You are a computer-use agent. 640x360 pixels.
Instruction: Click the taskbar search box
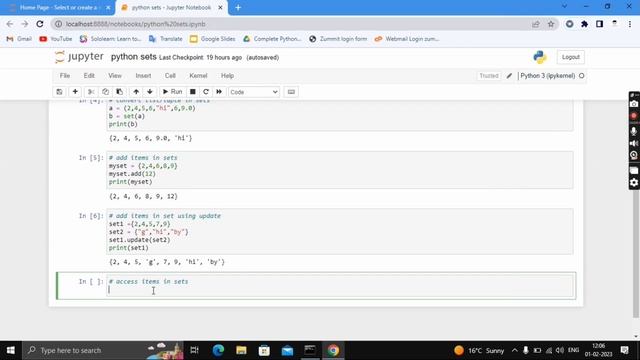(103, 350)
